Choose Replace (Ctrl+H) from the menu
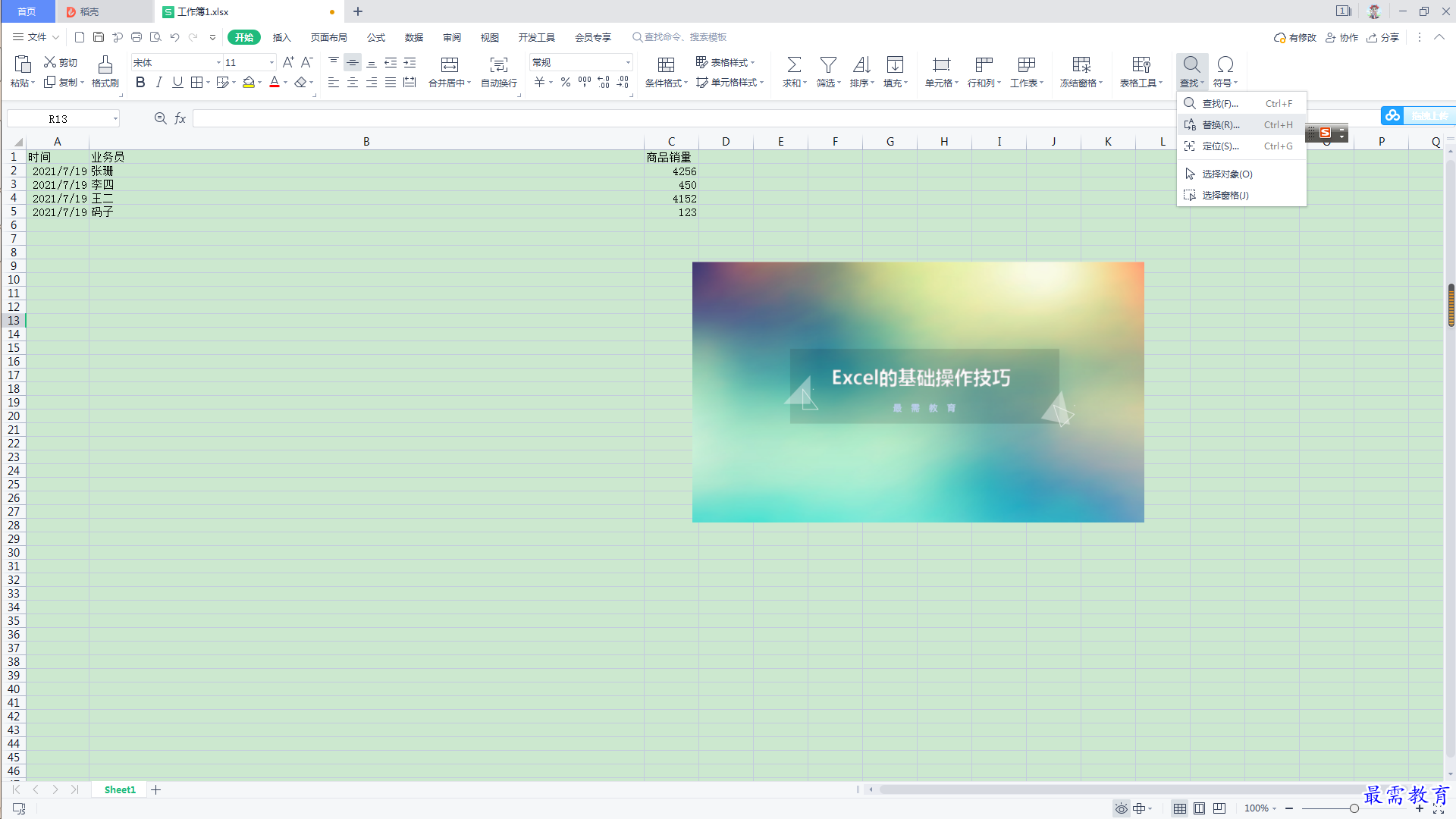The width and height of the screenshot is (1456, 819). tap(1241, 125)
